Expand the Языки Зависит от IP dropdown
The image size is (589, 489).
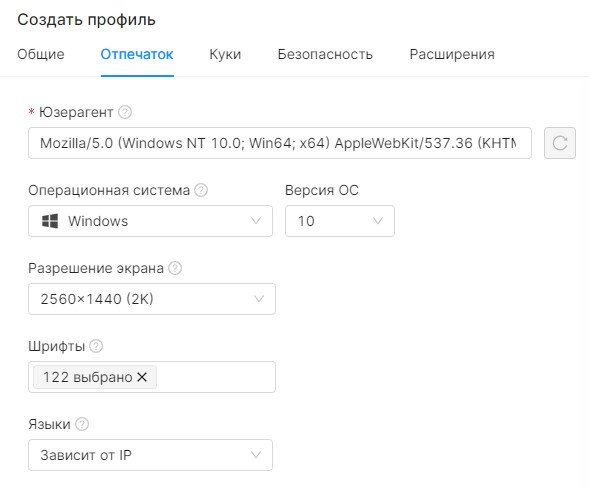[x=150, y=455]
